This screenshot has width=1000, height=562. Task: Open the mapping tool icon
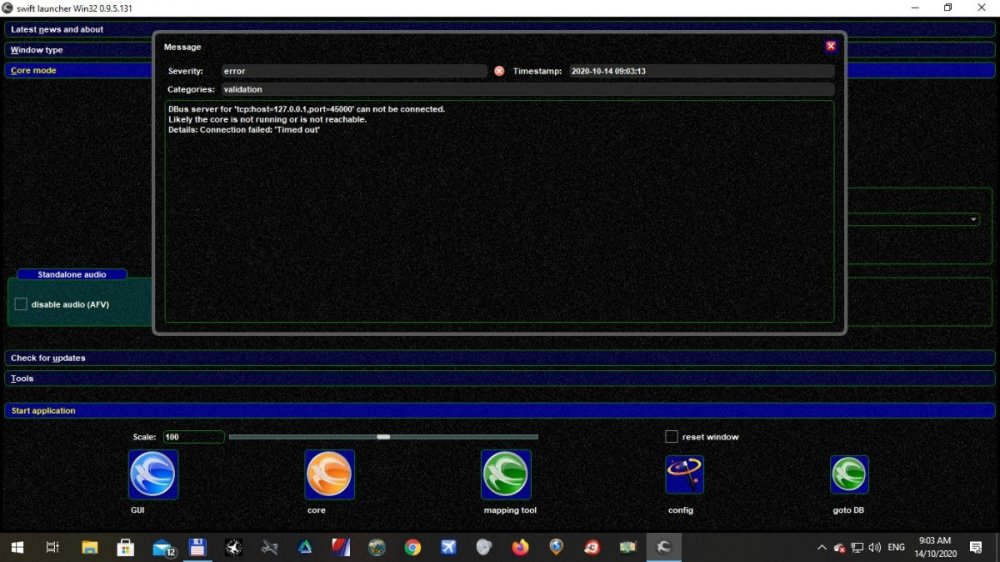click(506, 475)
